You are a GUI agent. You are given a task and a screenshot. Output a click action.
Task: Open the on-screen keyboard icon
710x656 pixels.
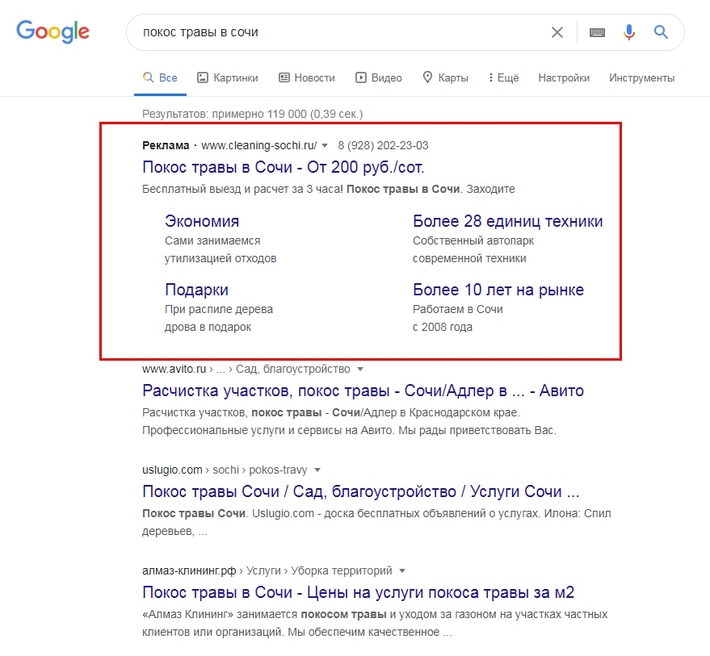pyautogui.click(x=597, y=32)
